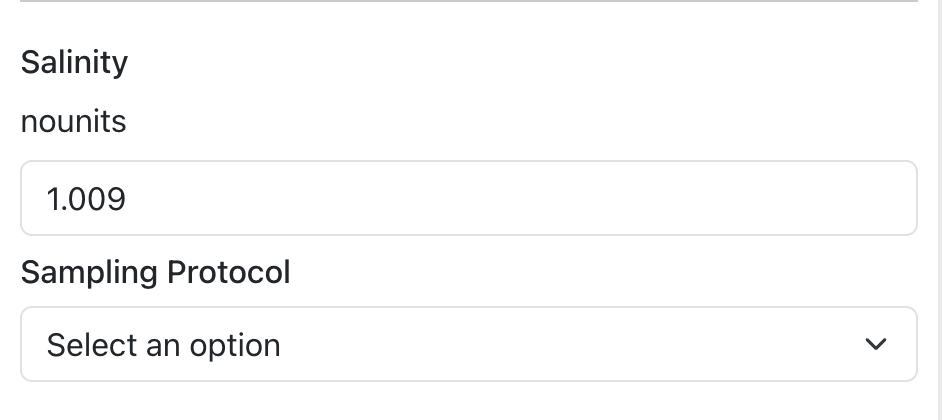The image size is (942, 420).
Task: Toggle the Sampling Protocol dropdown caret
Action: click(876, 345)
